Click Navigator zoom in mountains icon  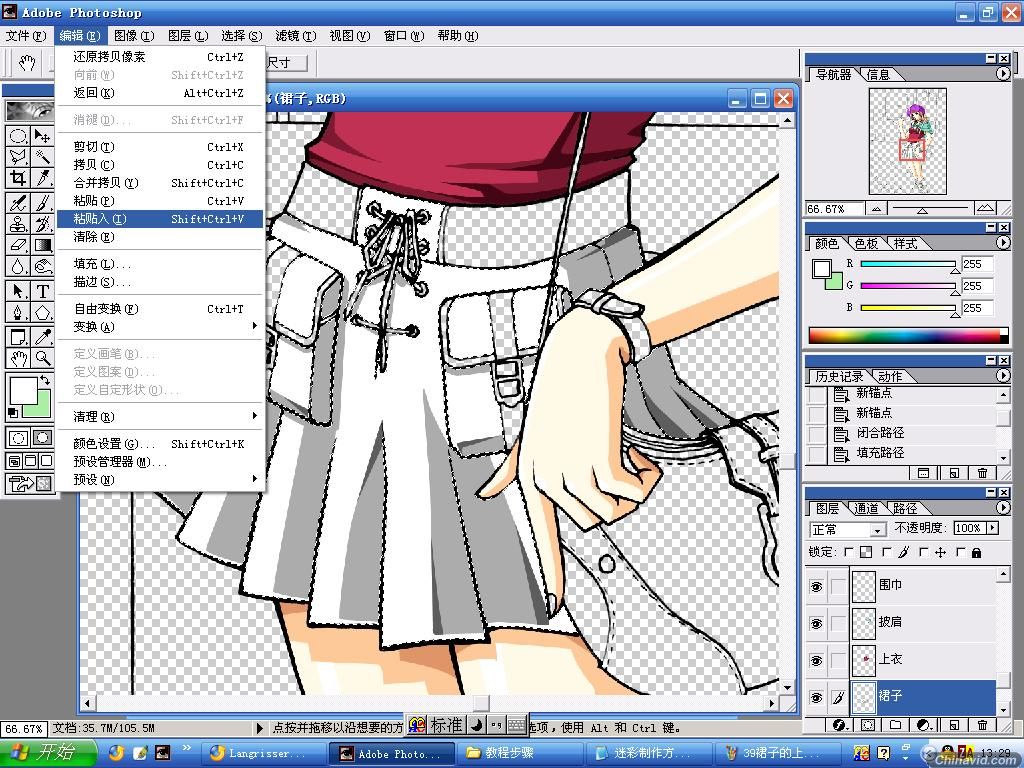coord(985,208)
